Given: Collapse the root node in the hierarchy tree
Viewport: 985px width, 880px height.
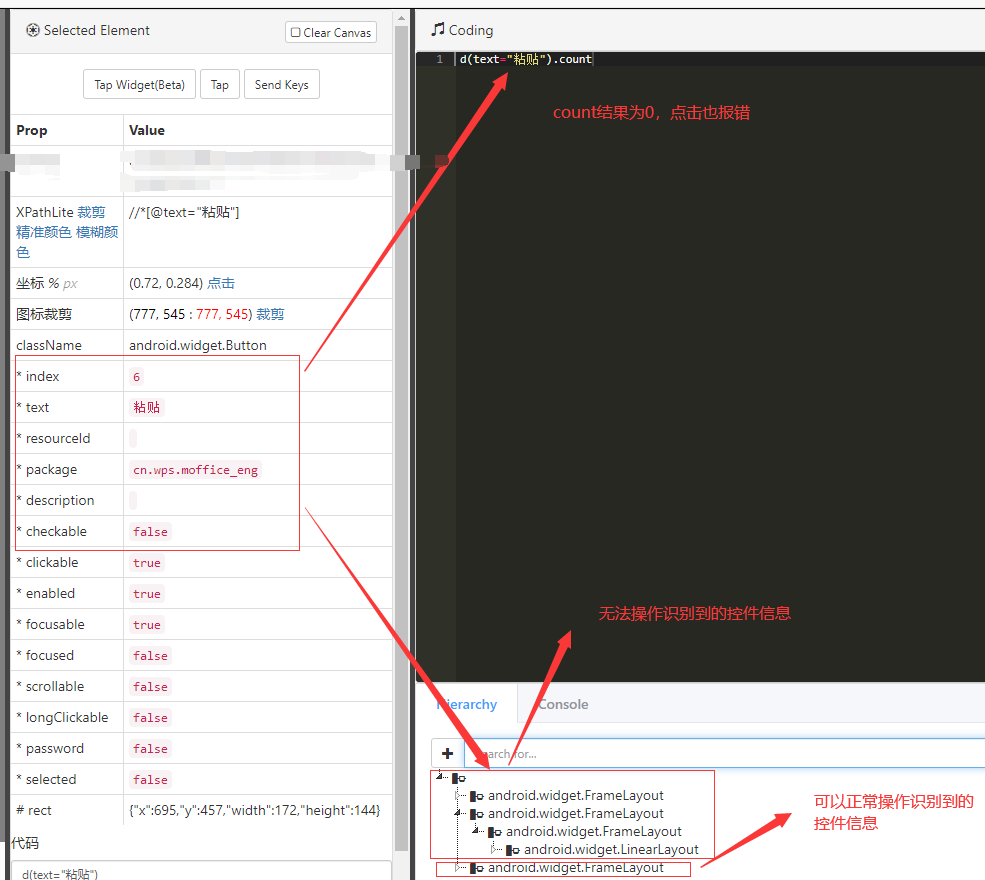Looking at the screenshot, I should pyautogui.click(x=439, y=777).
